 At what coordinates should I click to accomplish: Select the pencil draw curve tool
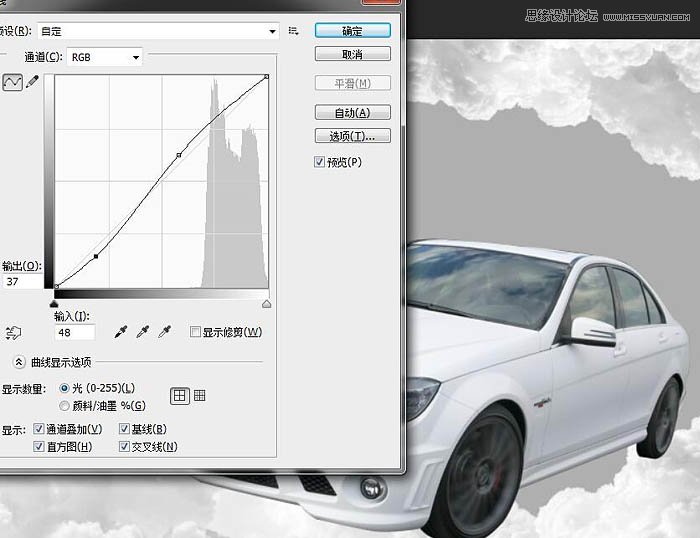(32, 84)
